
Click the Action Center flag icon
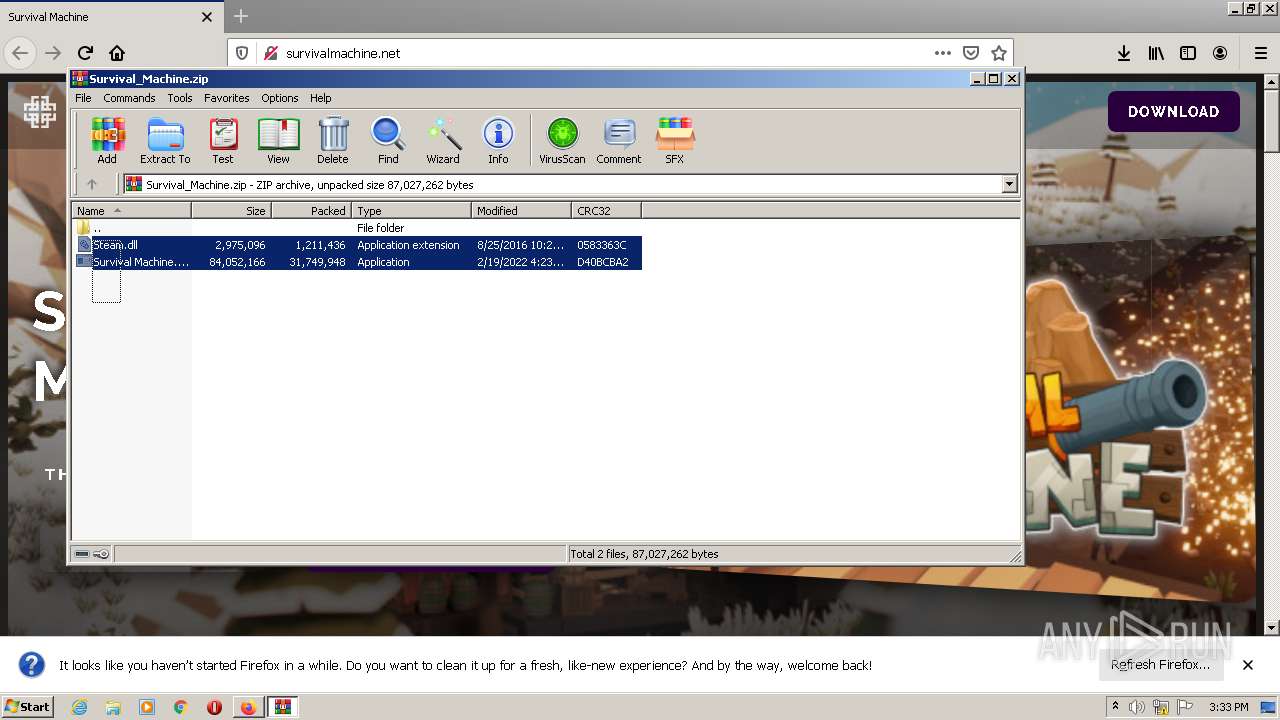pyautogui.click(x=1184, y=707)
